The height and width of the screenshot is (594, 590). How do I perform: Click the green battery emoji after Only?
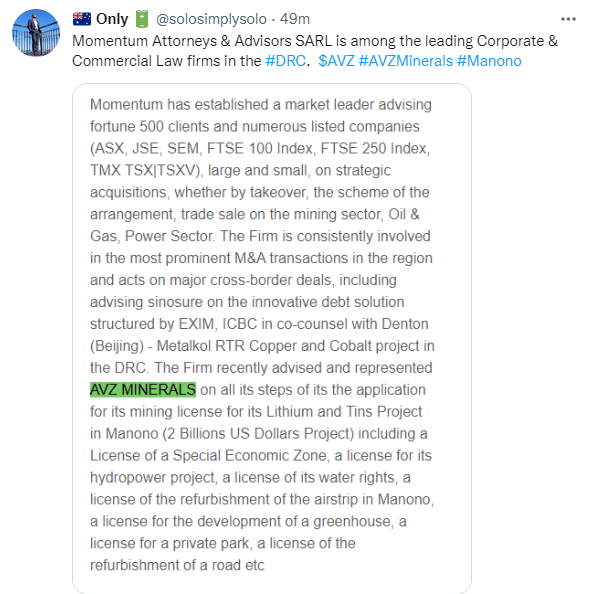click(142, 19)
